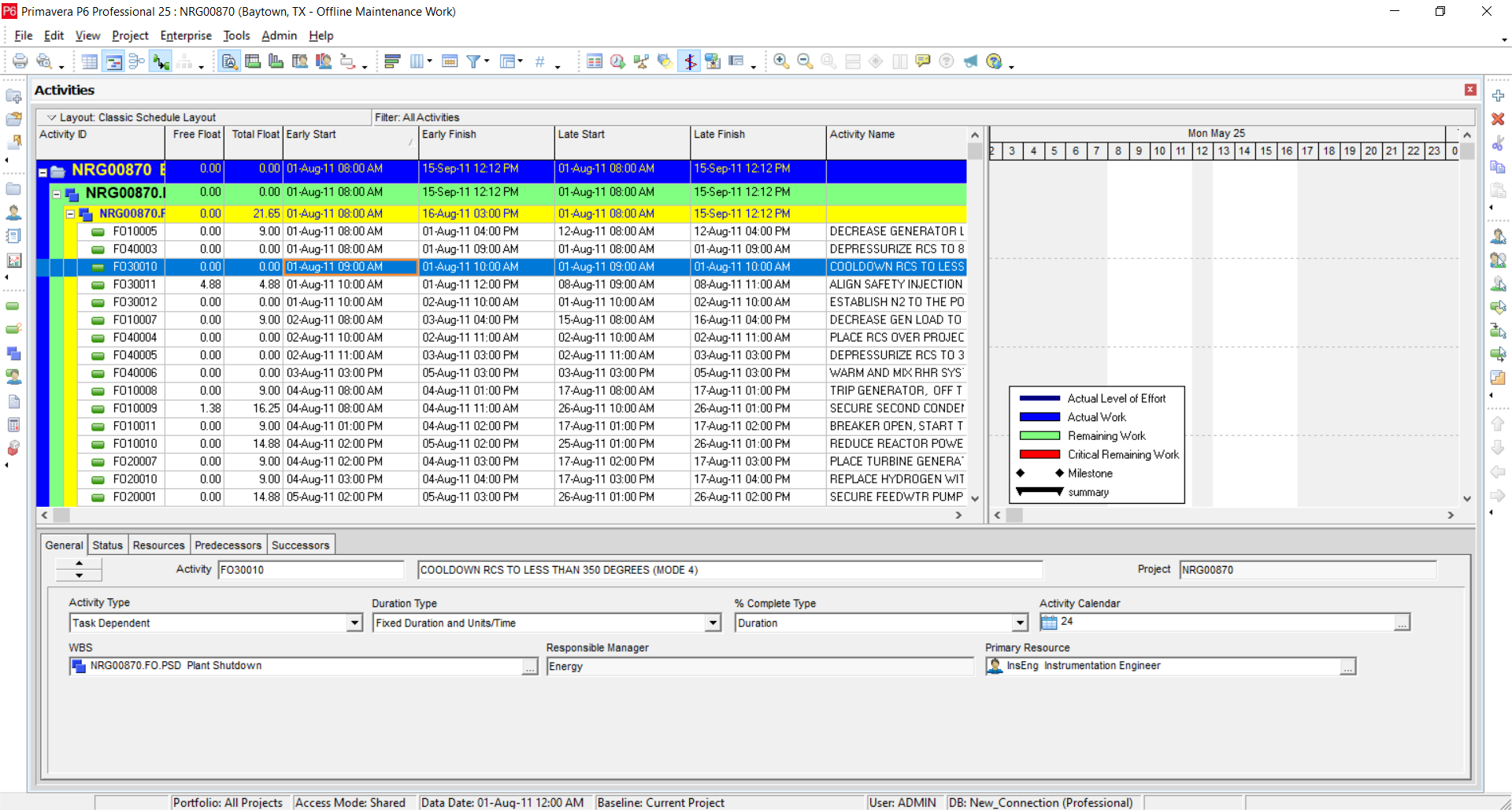Switch to the Activity Network view
Image resolution: width=1512 pixels, height=810 pixels.
[137, 61]
